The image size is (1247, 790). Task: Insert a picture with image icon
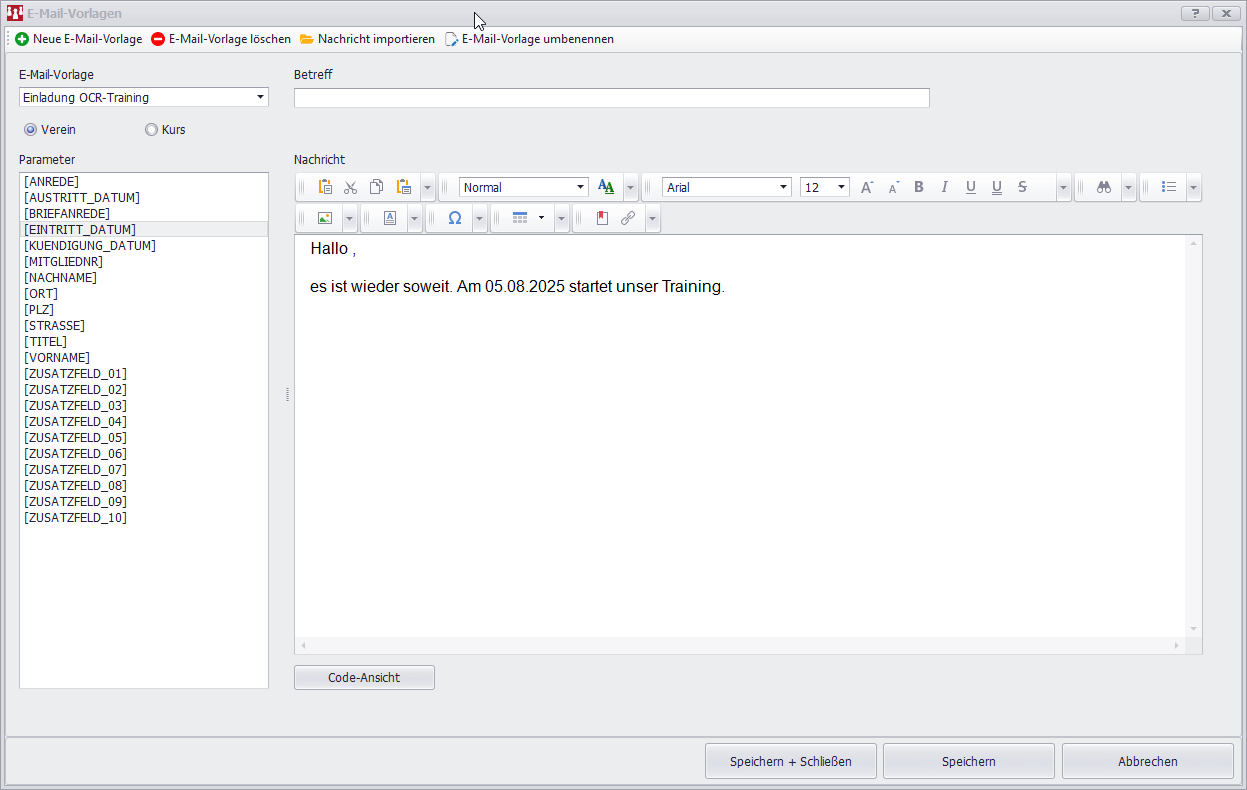coord(324,218)
